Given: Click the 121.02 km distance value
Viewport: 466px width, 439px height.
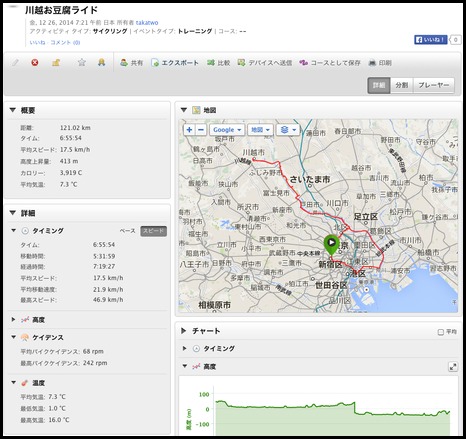Looking at the screenshot, I should click(75, 128).
